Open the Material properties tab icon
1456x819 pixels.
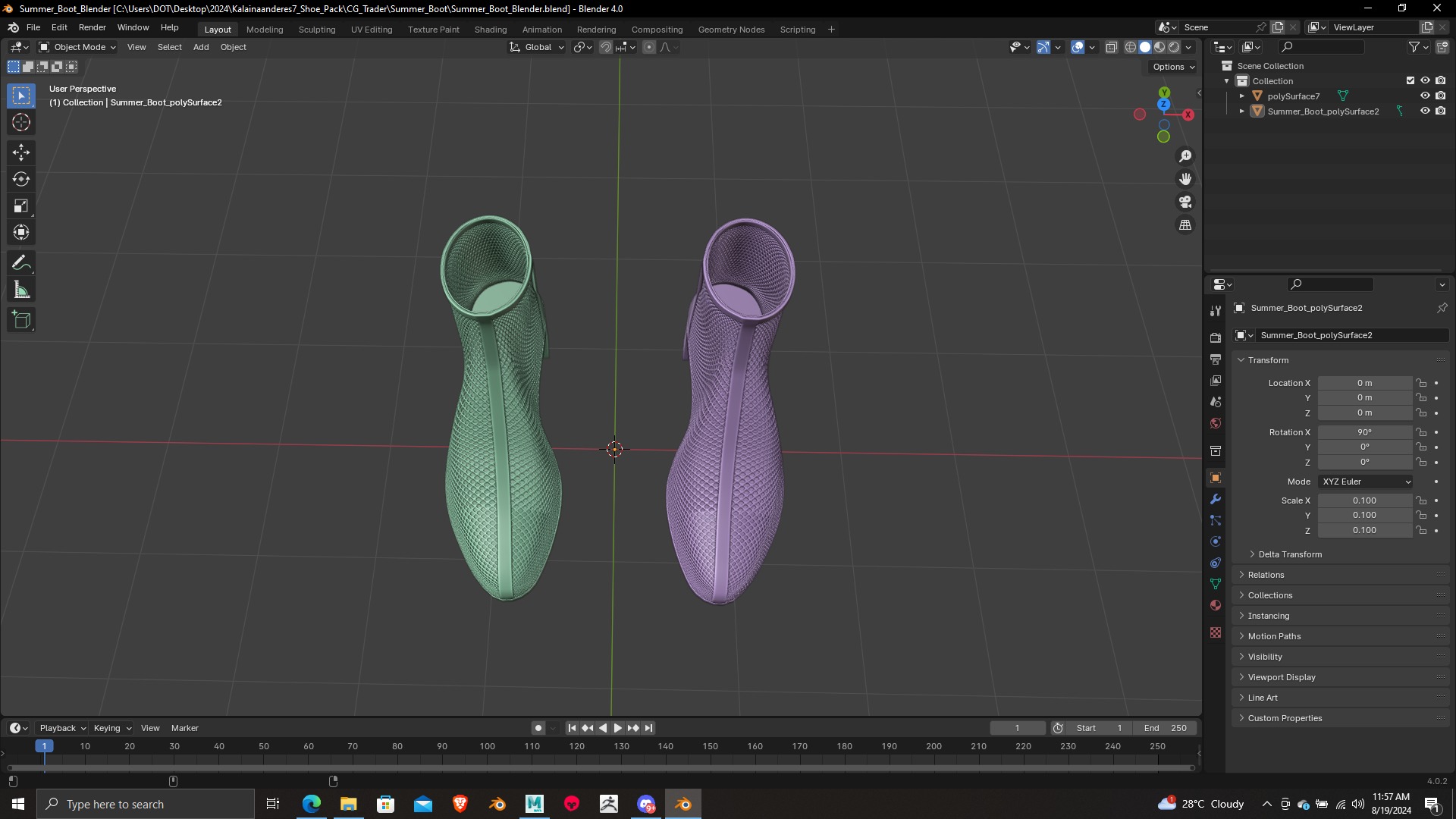[1216, 605]
